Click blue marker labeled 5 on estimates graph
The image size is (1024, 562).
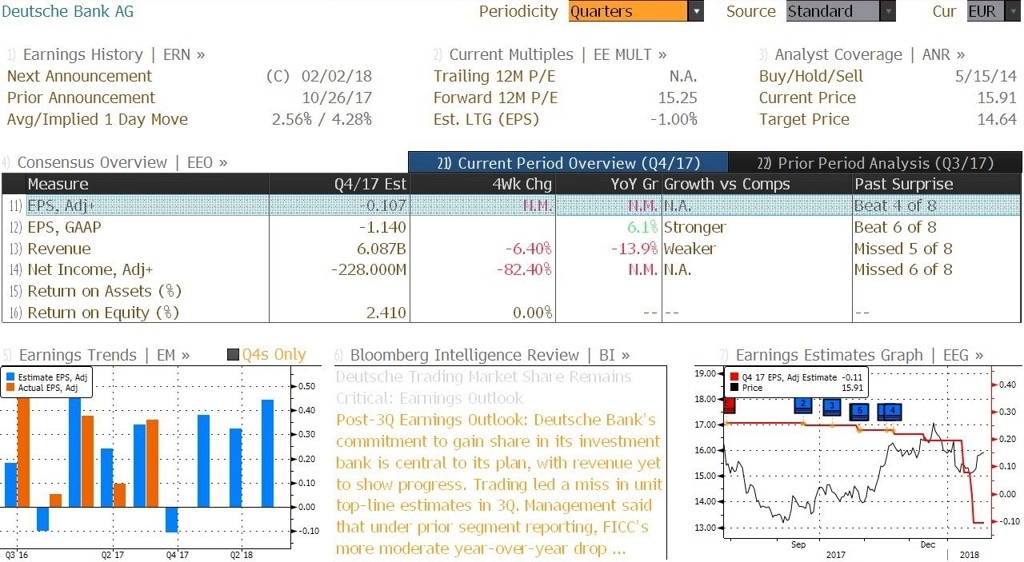click(x=859, y=411)
